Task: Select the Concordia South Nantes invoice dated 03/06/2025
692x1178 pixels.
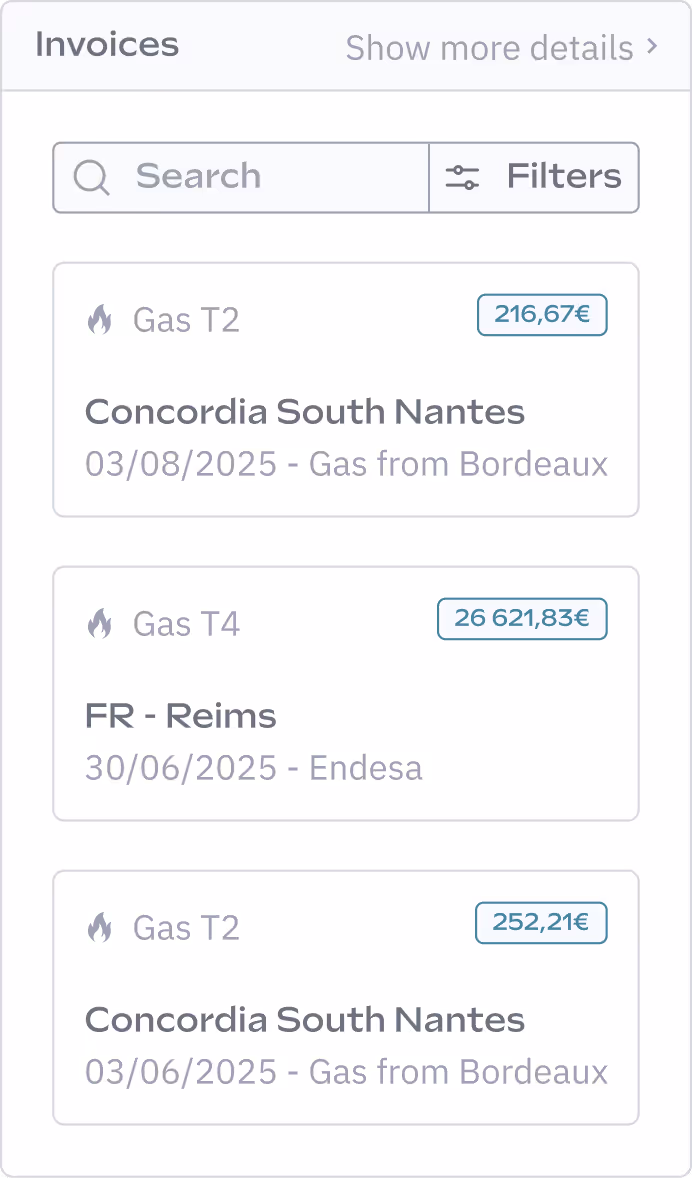Action: coord(346,998)
